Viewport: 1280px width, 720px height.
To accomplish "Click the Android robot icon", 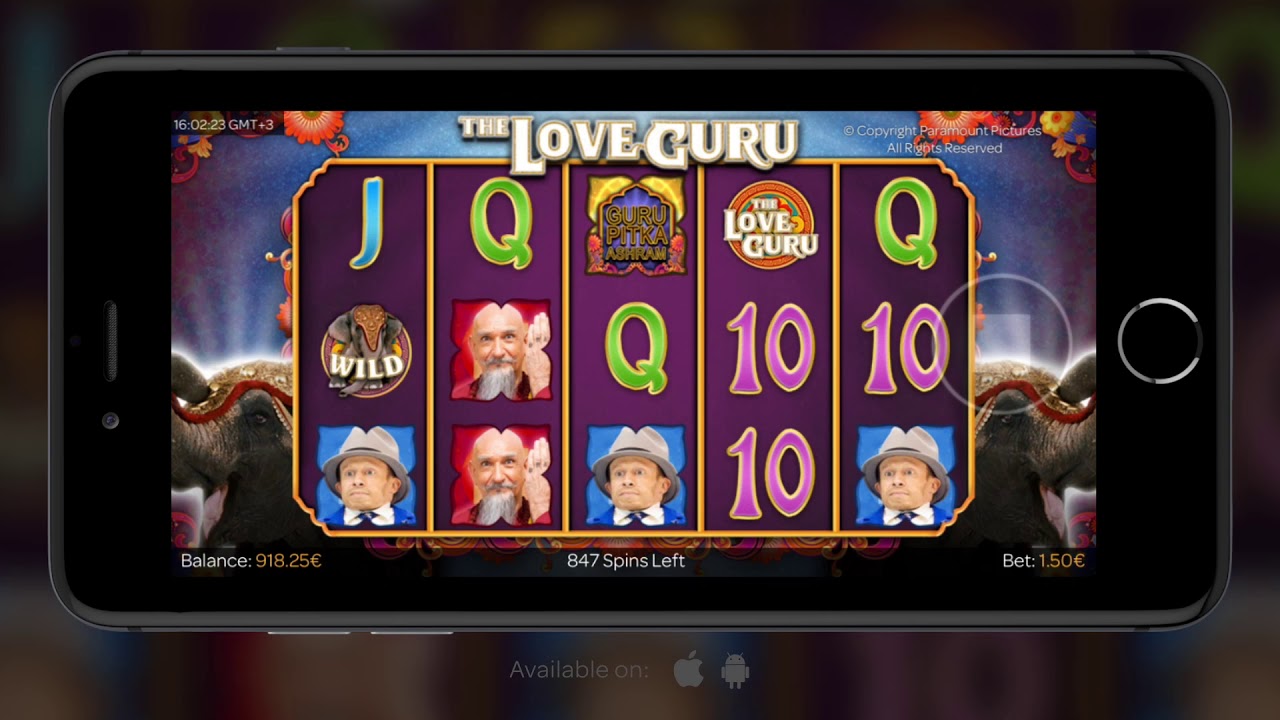I will pos(735,671).
